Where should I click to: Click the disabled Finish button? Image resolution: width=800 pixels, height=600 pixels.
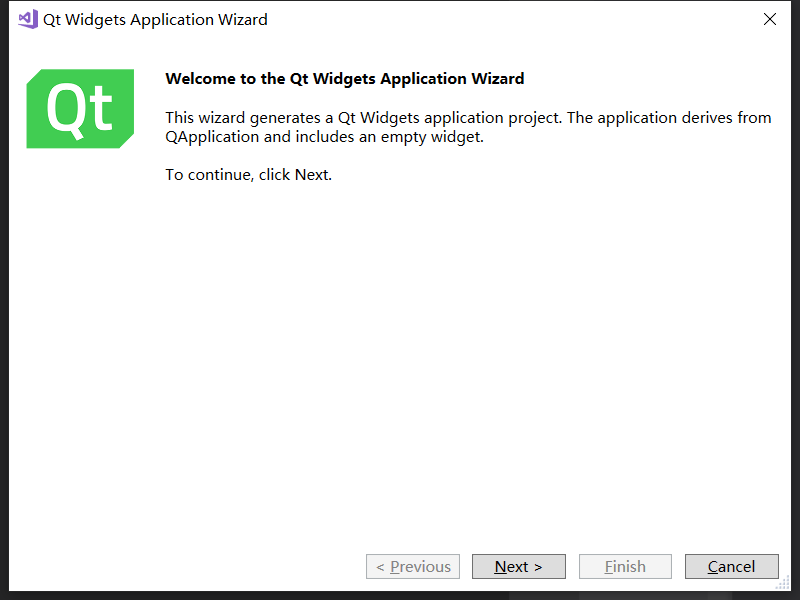point(625,566)
